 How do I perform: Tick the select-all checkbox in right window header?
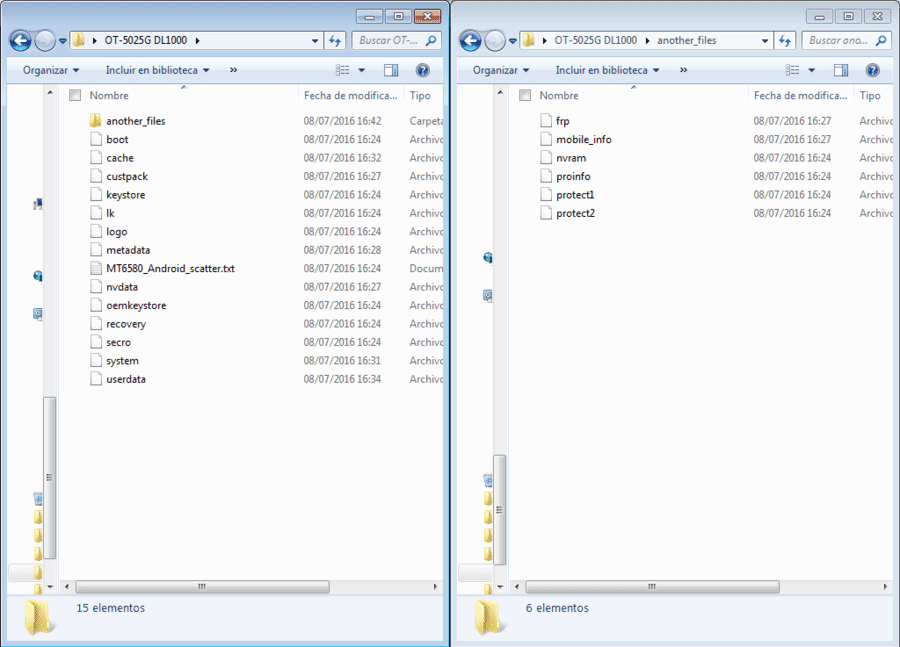point(525,95)
